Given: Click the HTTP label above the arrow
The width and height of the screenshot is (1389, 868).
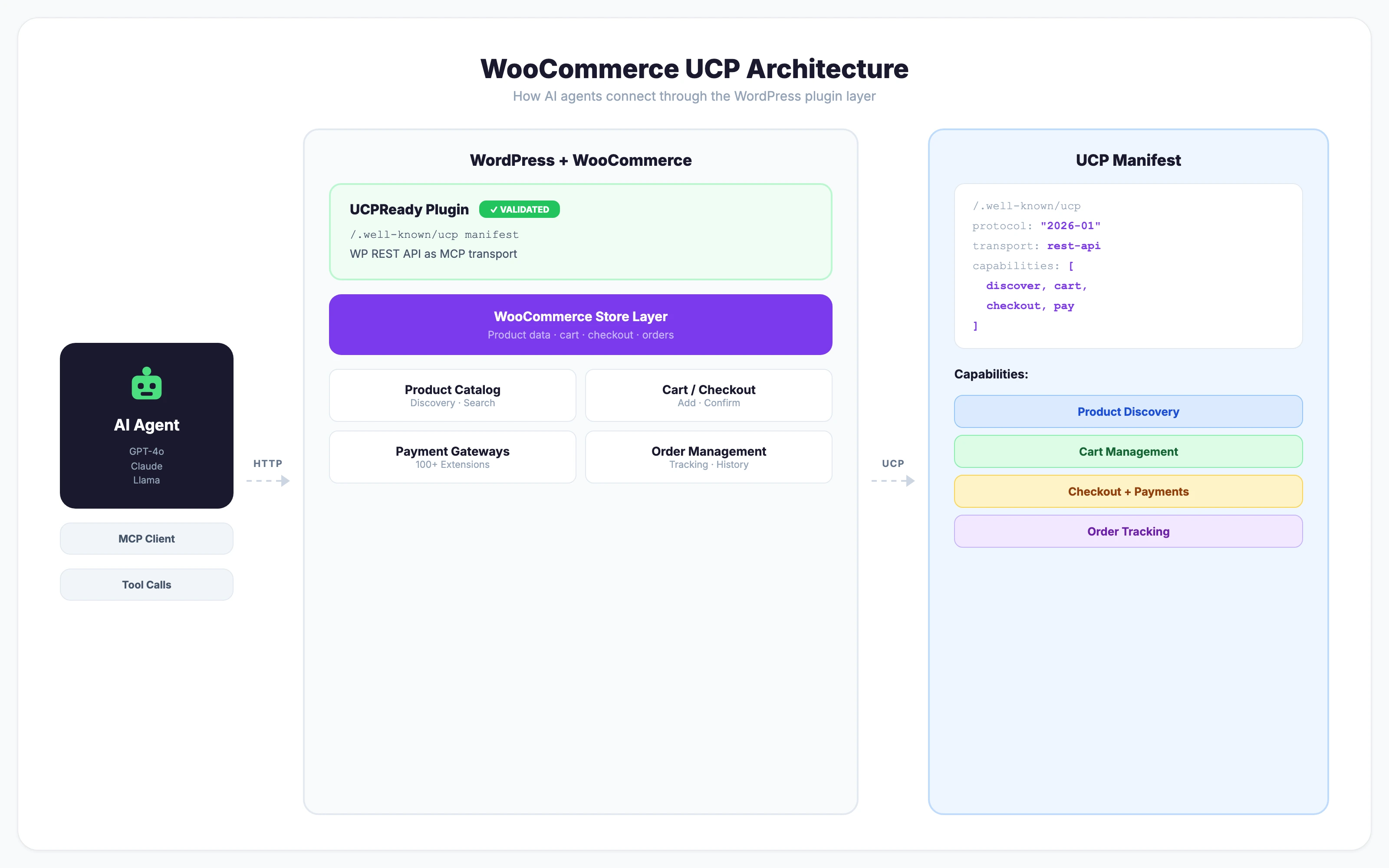Looking at the screenshot, I should 268,463.
